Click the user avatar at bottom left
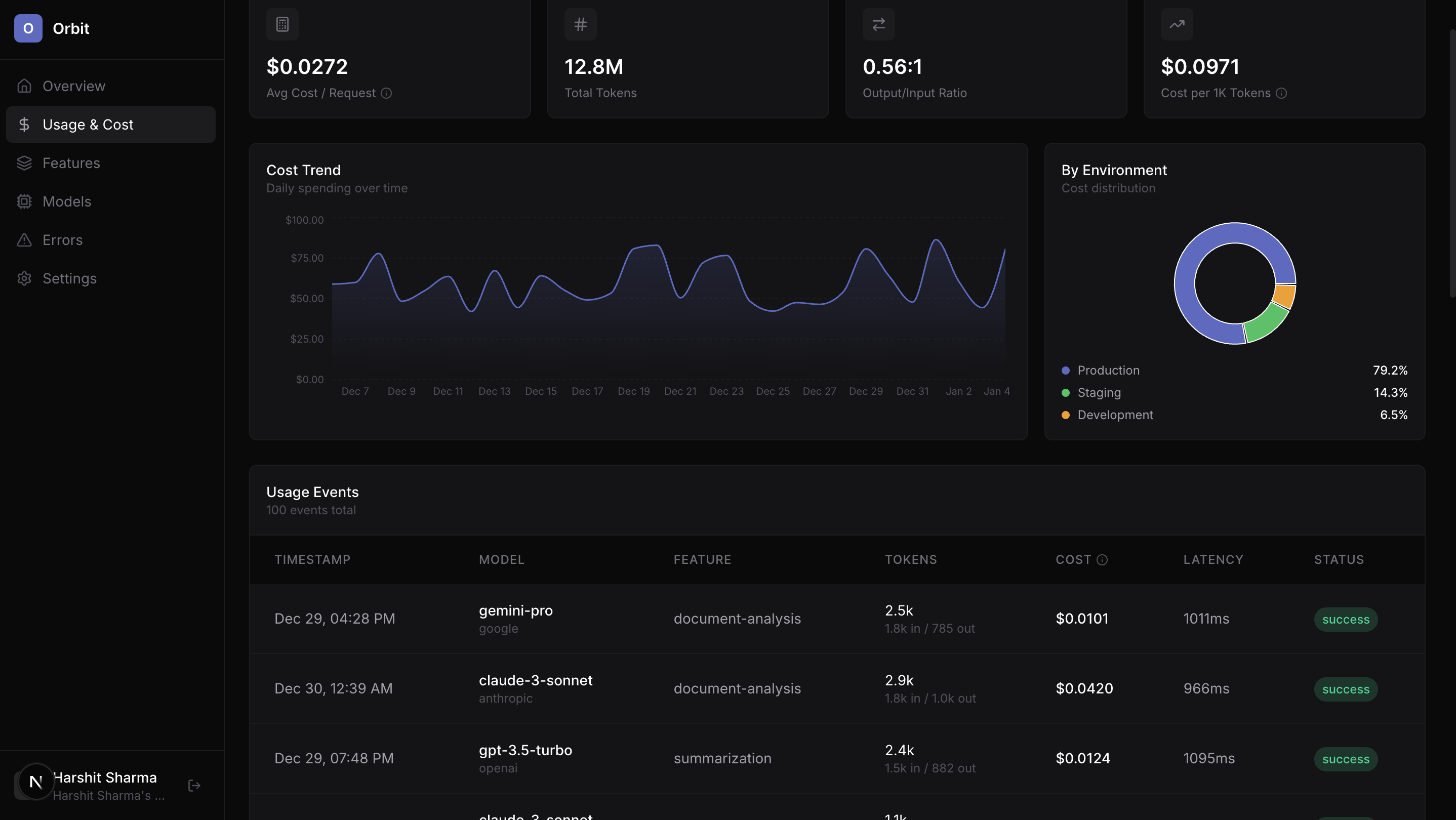This screenshot has height=820, width=1456. (x=35, y=782)
